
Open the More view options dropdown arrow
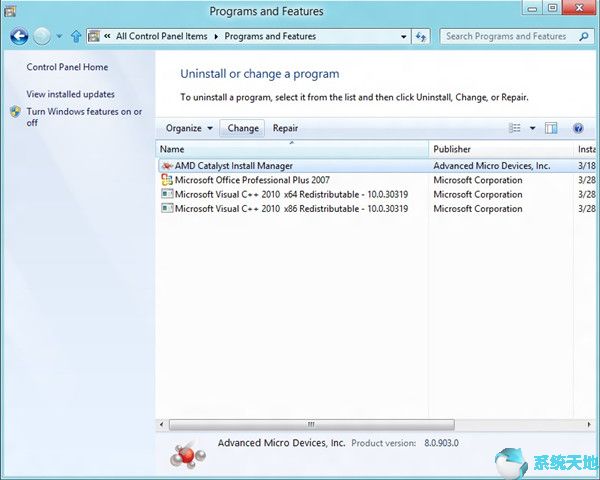(x=532, y=128)
